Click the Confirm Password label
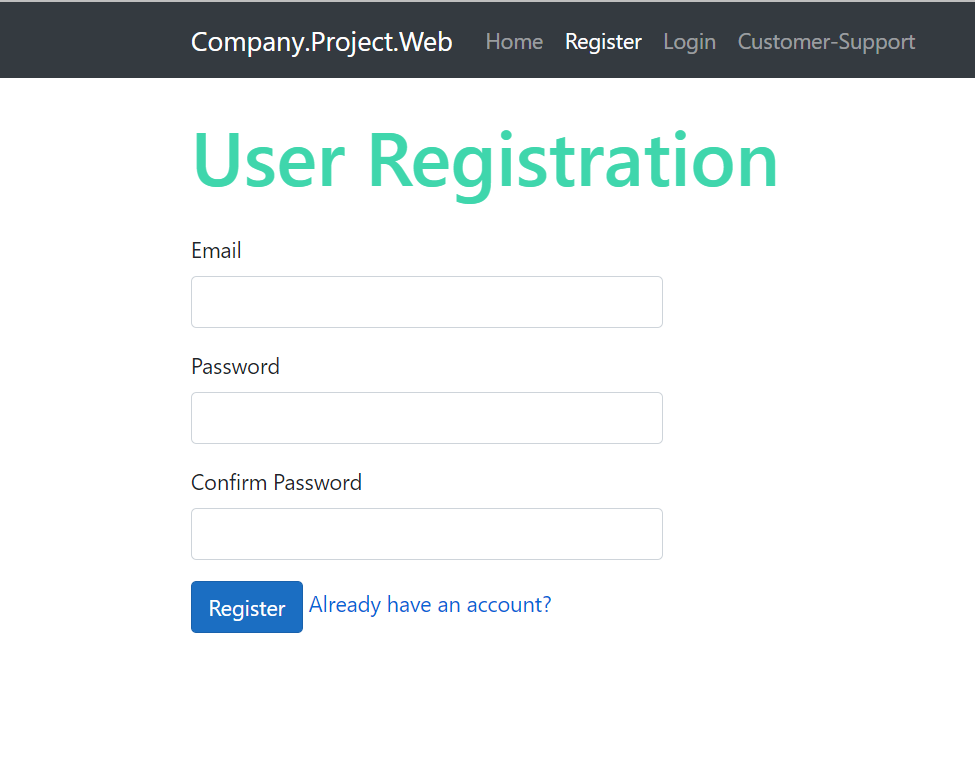 [x=276, y=482]
